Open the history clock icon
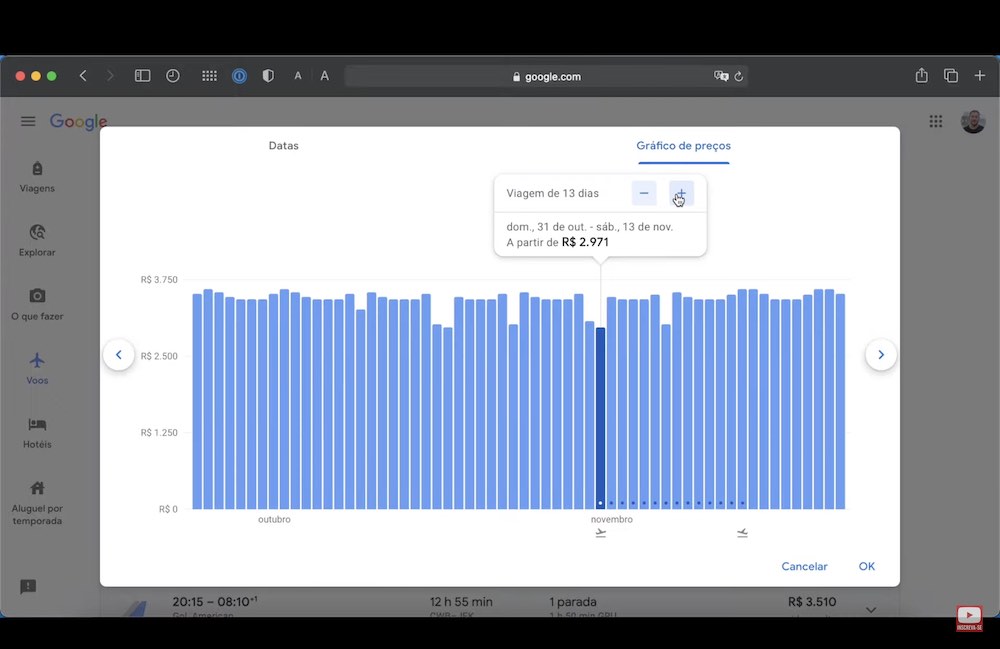This screenshot has height=649, width=1000. [173, 76]
